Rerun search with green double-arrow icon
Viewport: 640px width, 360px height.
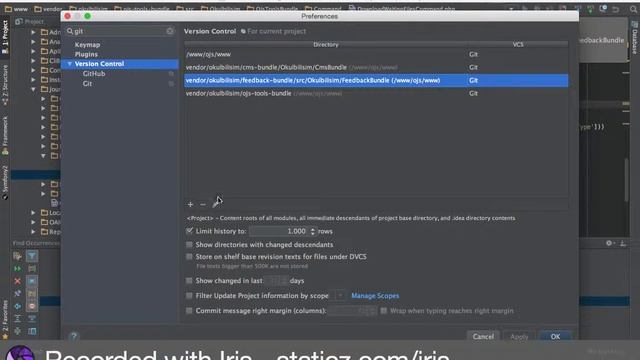(x=18, y=269)
